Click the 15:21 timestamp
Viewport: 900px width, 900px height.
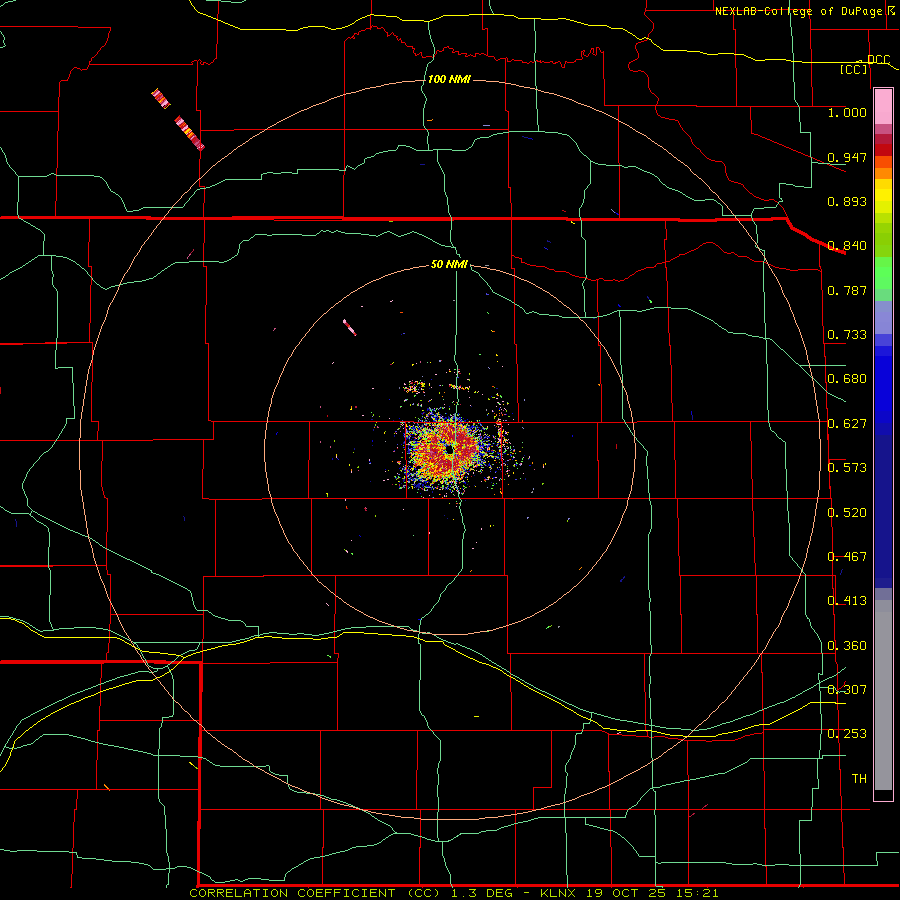pyautogui.click(x=696, y=893)
